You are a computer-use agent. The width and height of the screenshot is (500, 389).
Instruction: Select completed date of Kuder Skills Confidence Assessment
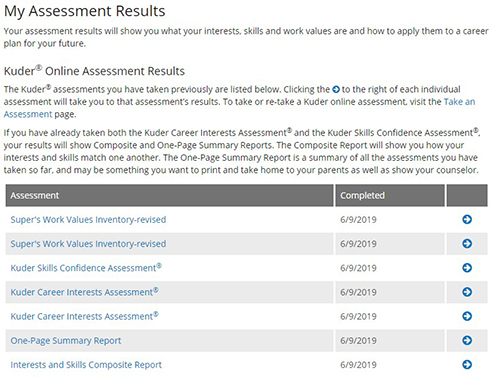(x=358, y=268)
